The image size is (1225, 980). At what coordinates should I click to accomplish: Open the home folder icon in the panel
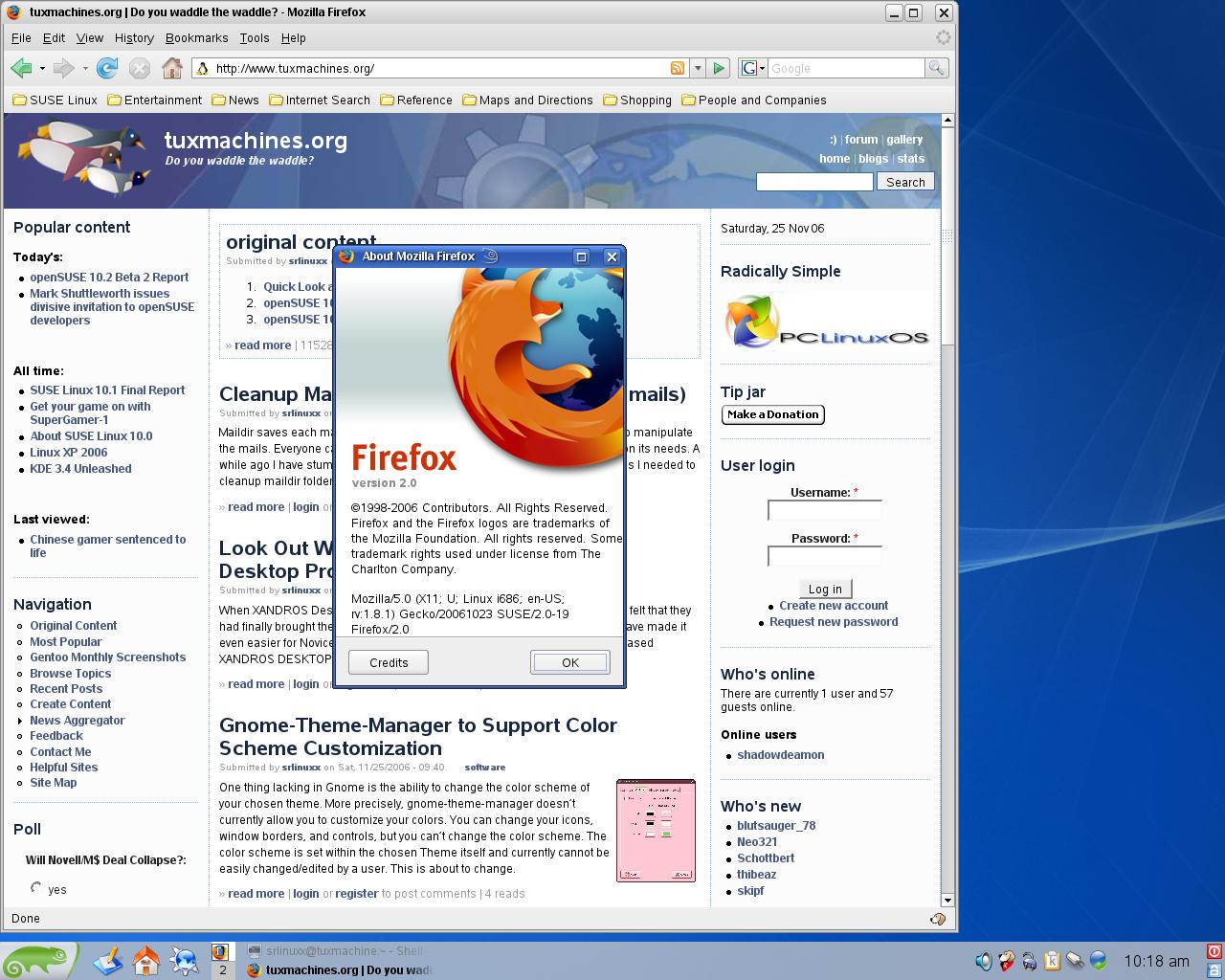tap(146, 960)
